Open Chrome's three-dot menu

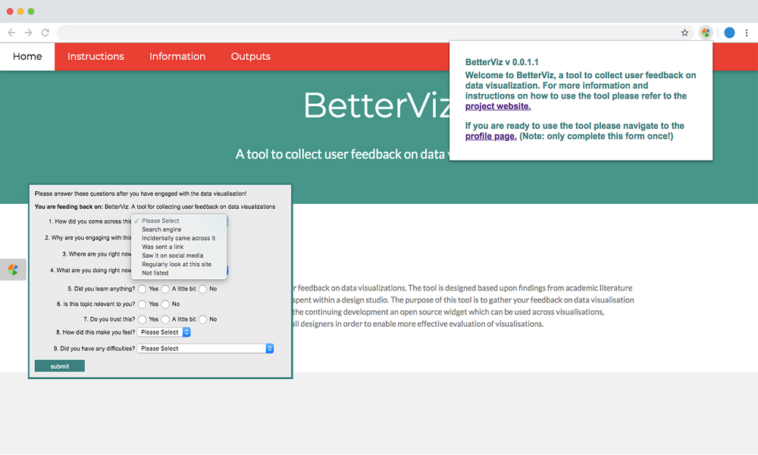(746, 33)
